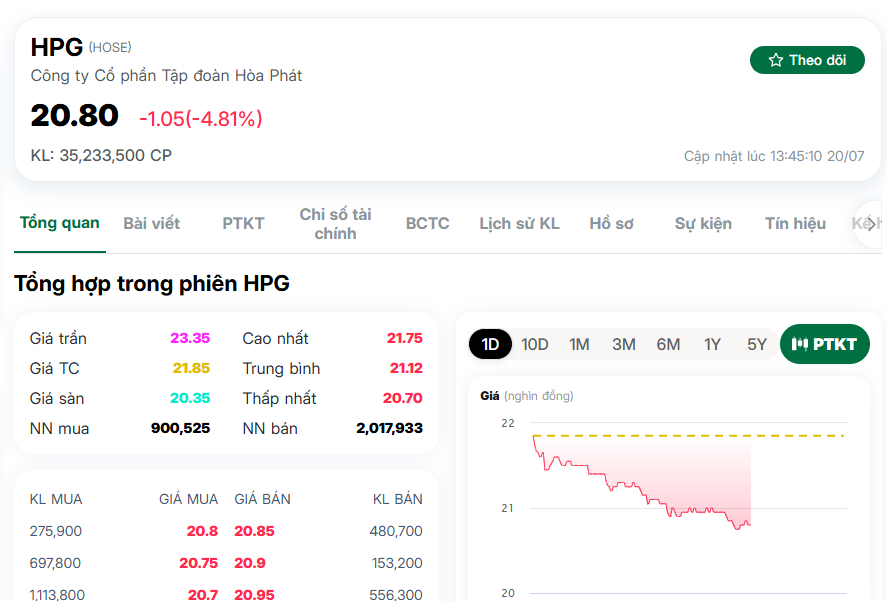Click the ask volume 153,200

point(397,563)
